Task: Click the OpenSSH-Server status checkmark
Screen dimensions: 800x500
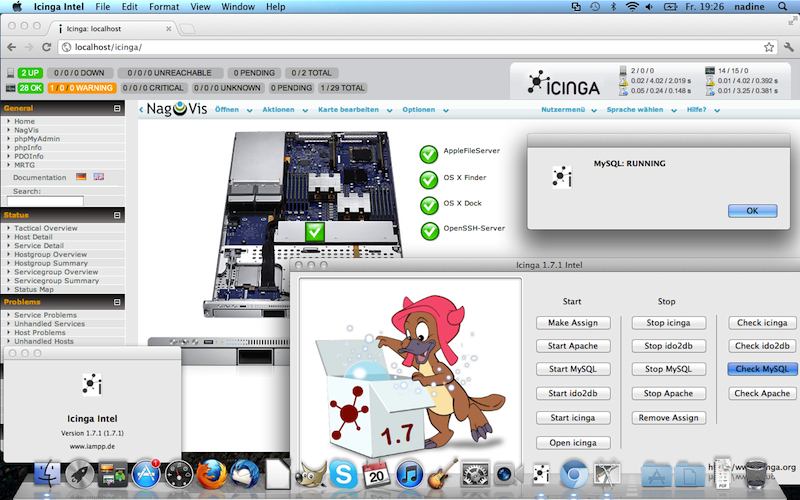Action: click(430, 231)
